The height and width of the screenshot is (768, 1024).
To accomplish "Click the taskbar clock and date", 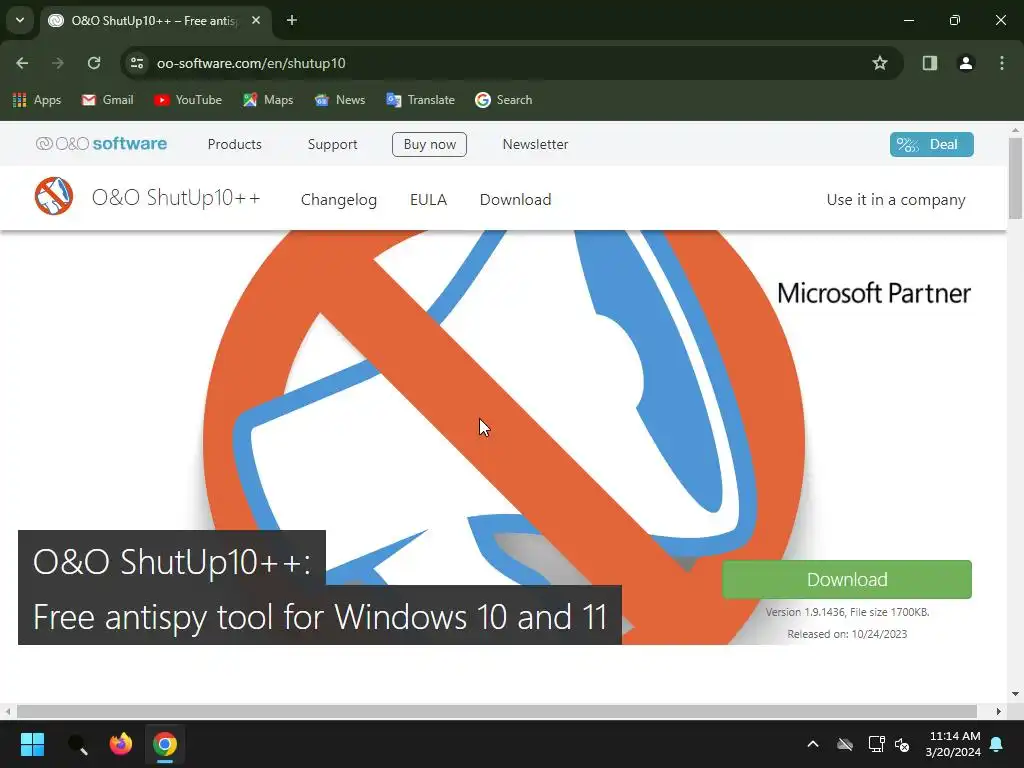I will [953, 744].
